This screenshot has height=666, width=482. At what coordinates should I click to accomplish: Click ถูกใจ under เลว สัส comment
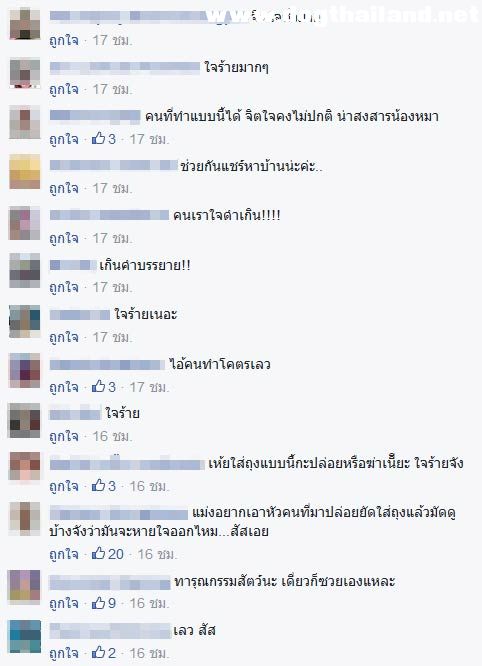64,653
